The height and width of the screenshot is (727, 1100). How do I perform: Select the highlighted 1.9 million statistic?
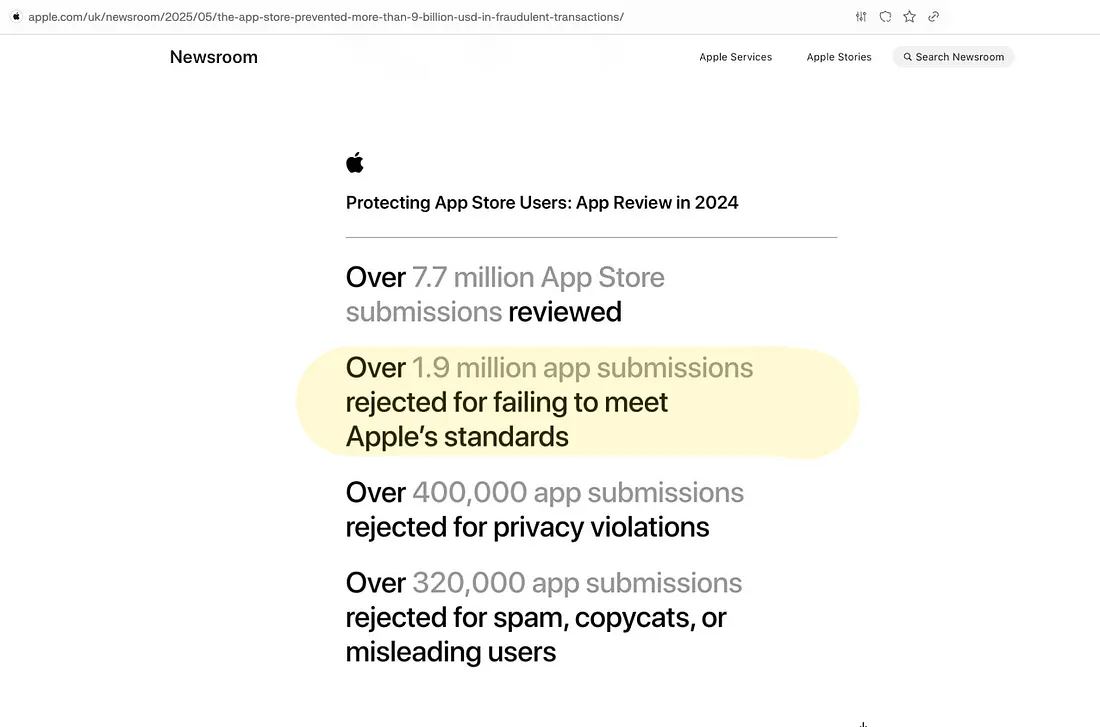(549, 401)
